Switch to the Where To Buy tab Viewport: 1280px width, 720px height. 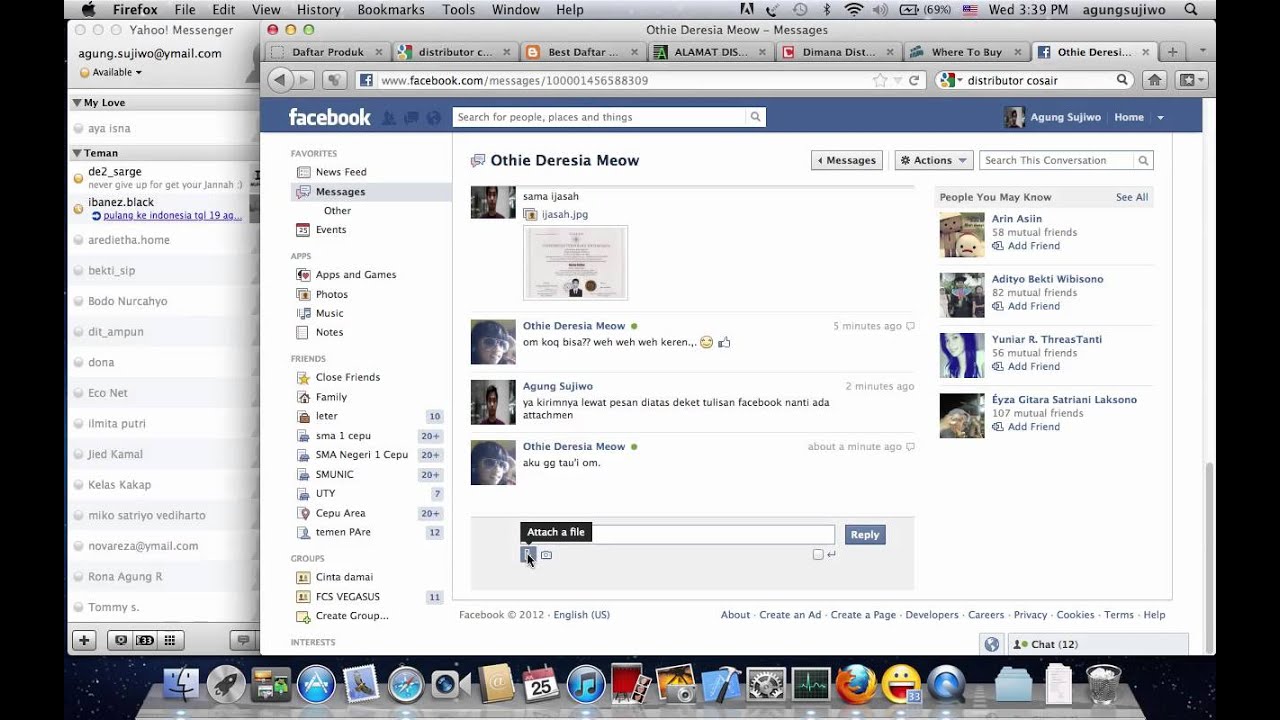coord(966,52)
